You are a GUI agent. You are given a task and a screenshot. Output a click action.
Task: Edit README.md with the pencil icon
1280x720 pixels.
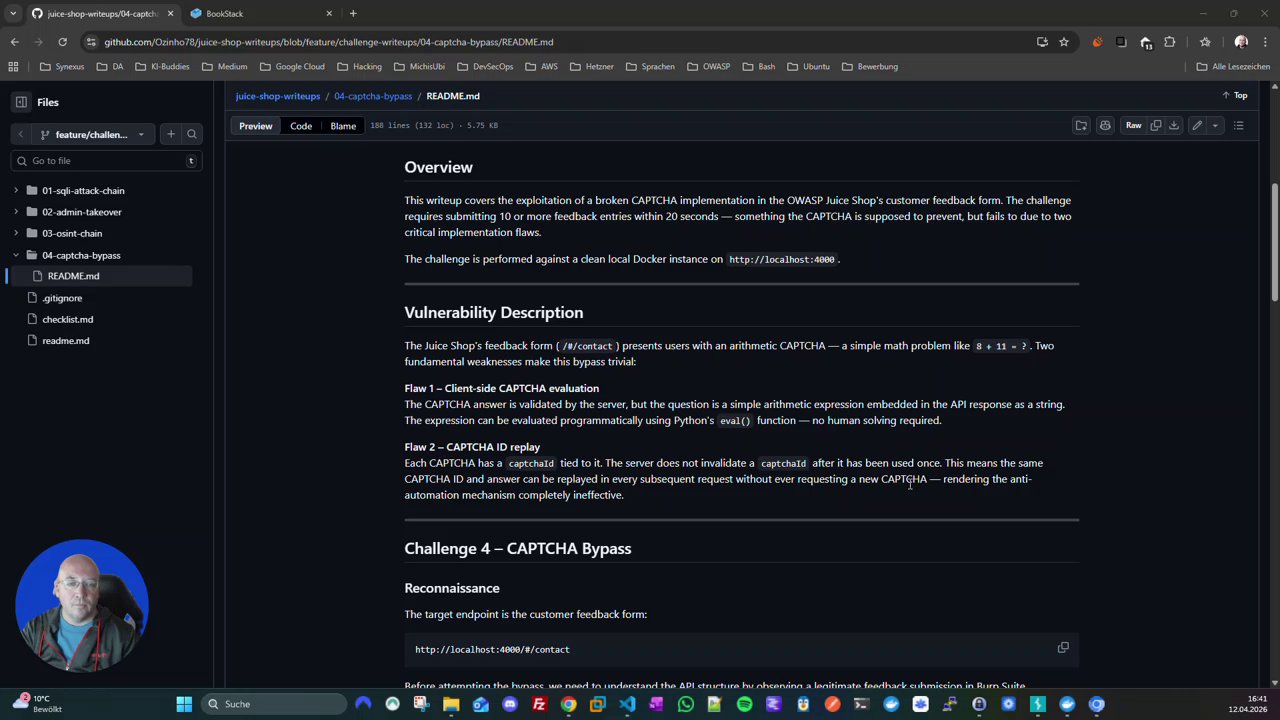pos(1197,125)
